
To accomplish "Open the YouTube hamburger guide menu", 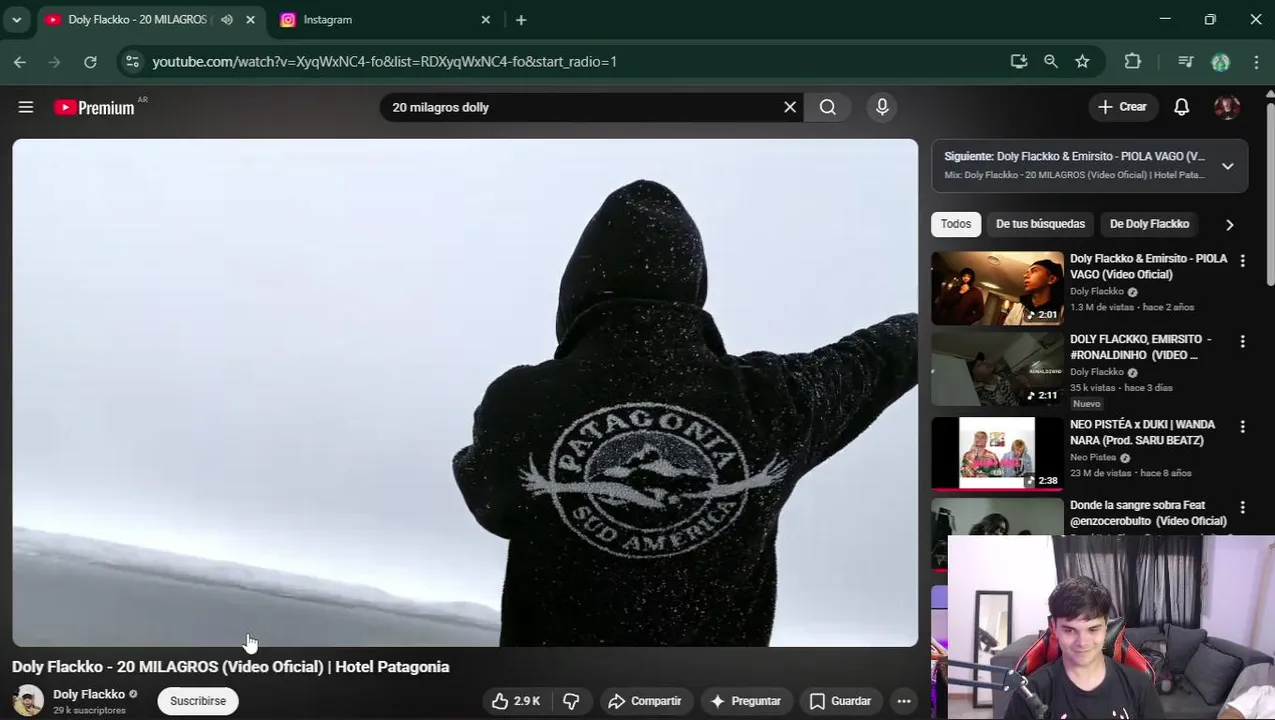I will 26,107.
